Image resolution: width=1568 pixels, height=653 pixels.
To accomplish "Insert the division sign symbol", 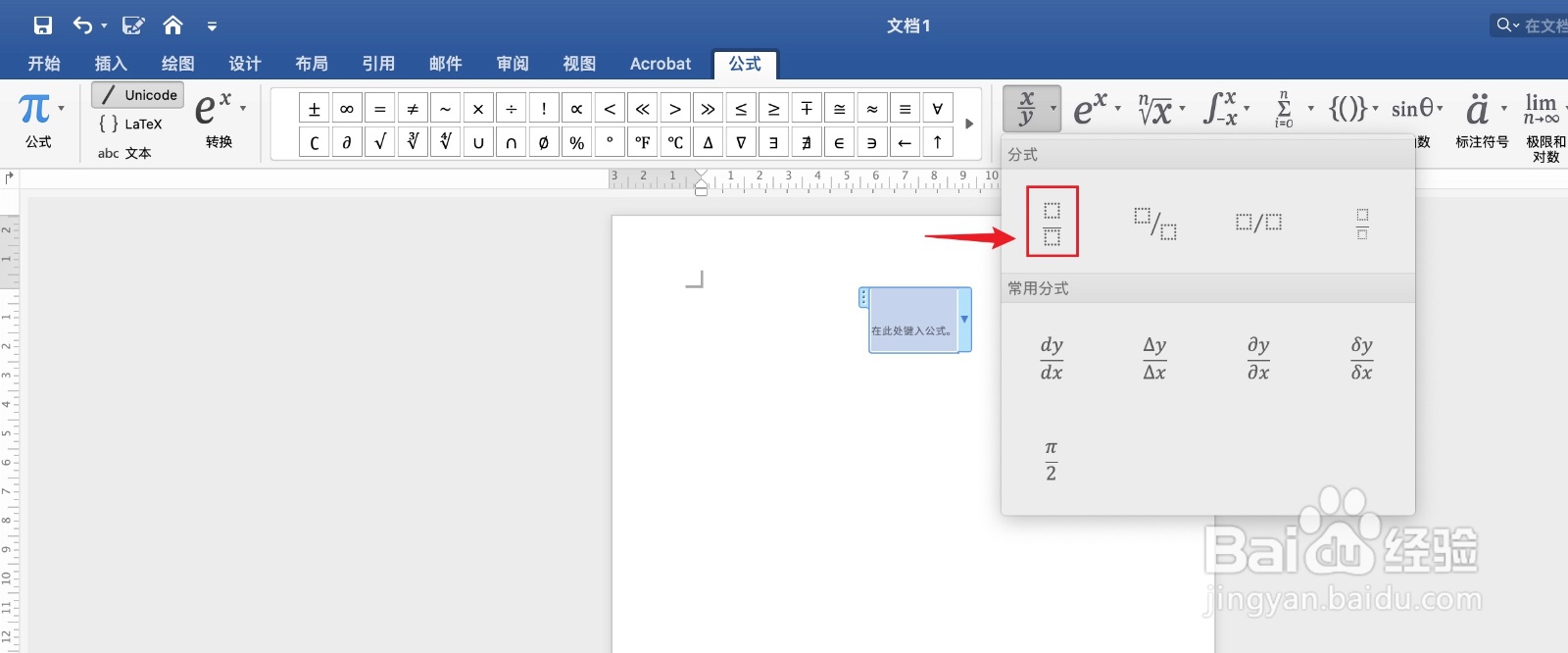I will tap(511, 109).
